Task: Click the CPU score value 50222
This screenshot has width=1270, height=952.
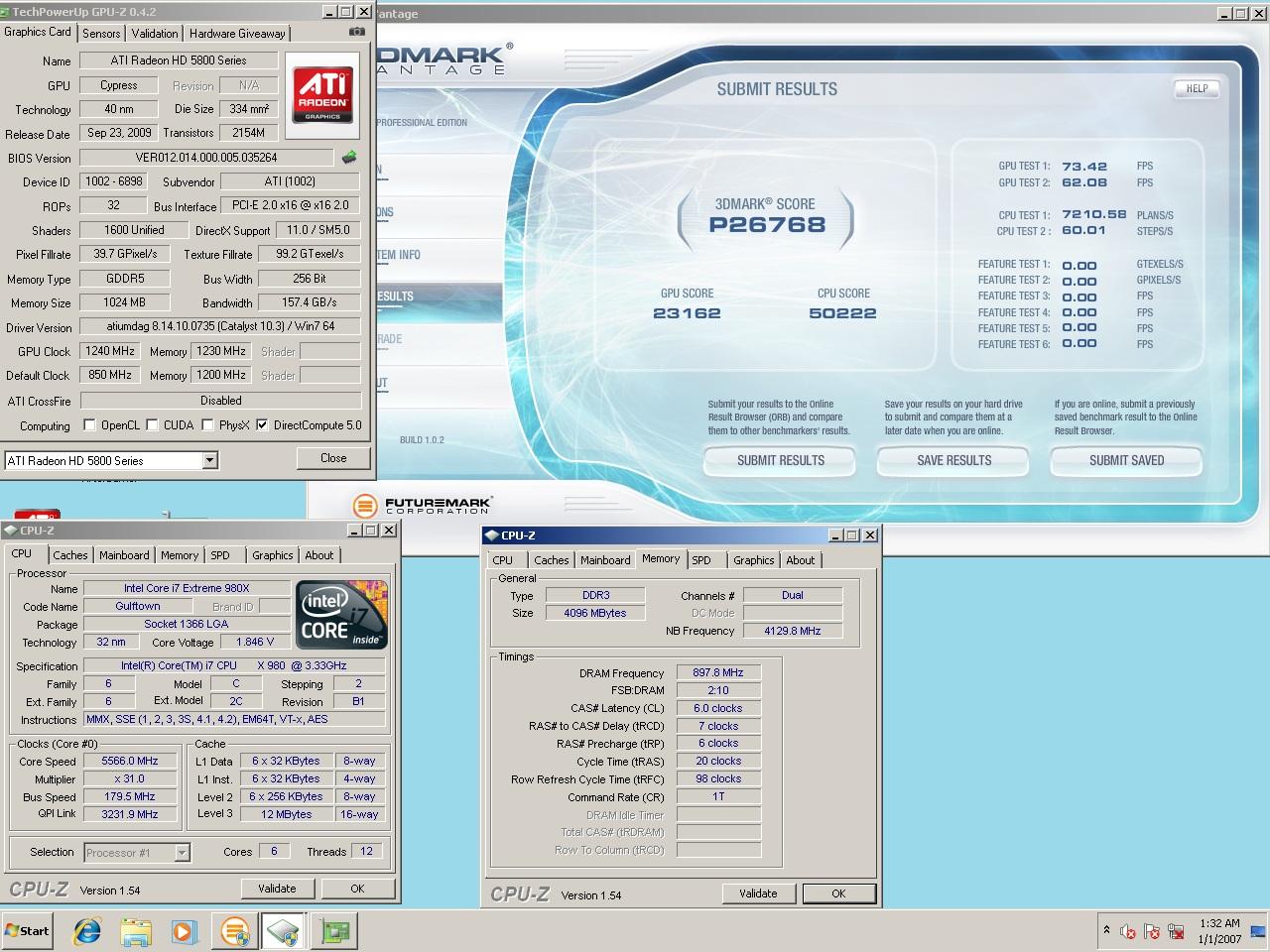Action: (x=842, y=313)
